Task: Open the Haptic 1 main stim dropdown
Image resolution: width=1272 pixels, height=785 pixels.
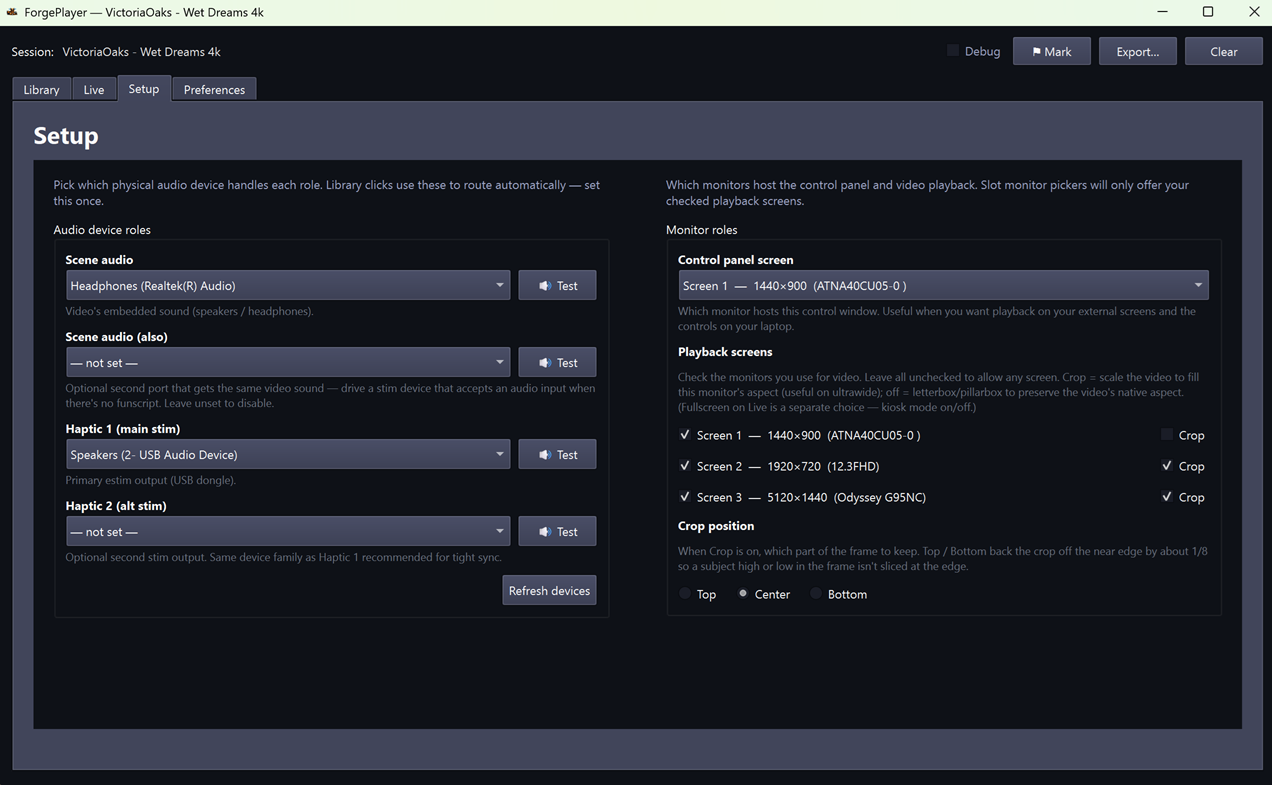Action: [x=288, y=454]
